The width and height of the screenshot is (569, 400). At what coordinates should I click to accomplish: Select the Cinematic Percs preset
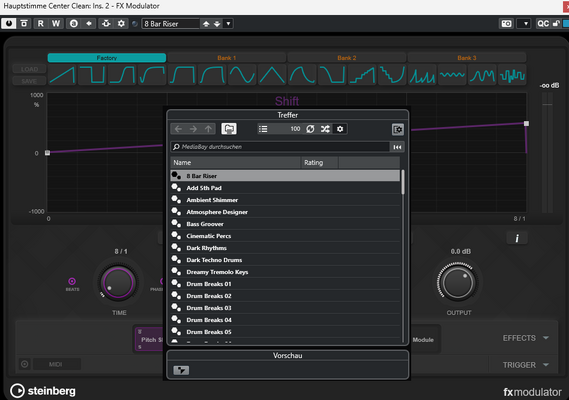click(285, 236)
